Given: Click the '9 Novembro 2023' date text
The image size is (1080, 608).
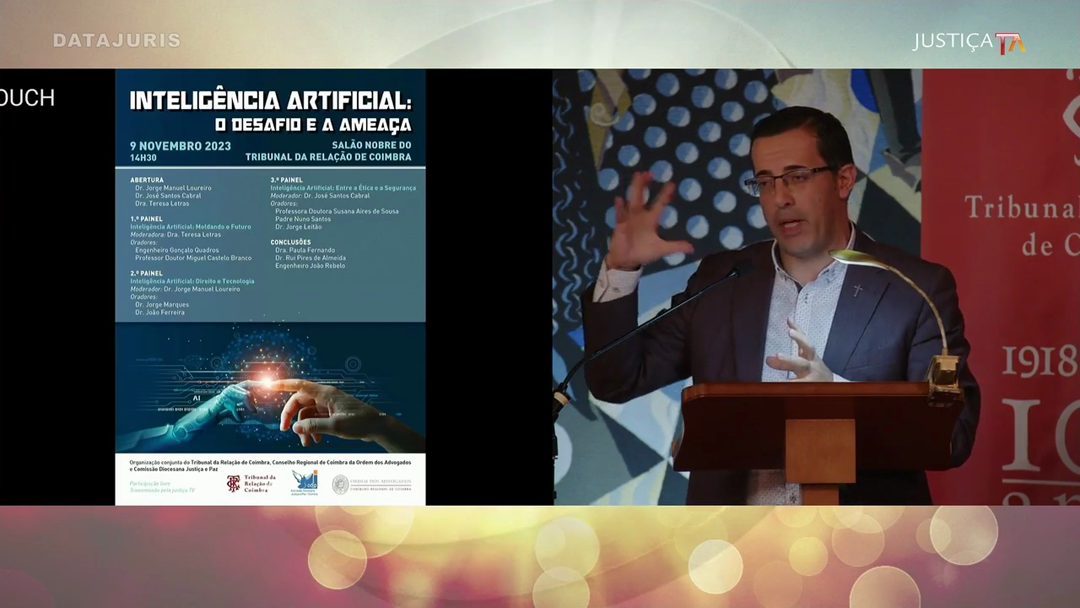Looking at the screenshot, I should tap(180, 146).
